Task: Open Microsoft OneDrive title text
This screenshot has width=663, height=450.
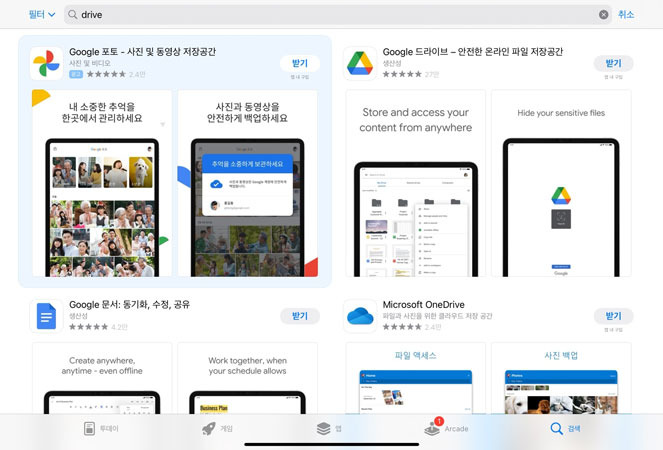Action: pyautogui.click(x=423, y=305)
